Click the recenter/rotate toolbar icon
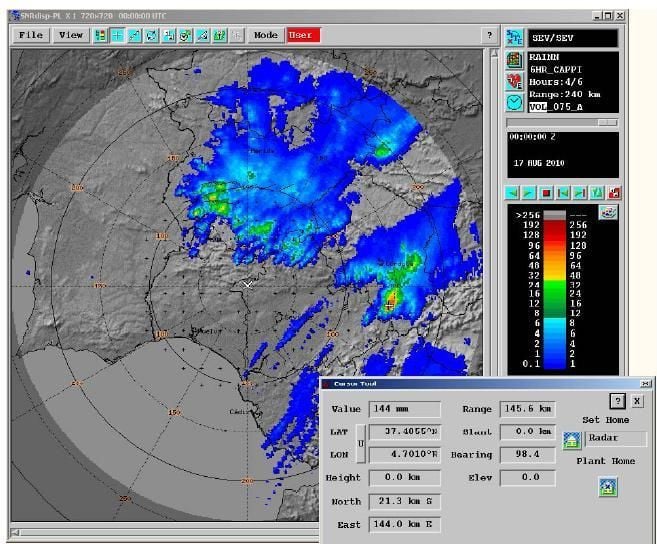This screenshot has width=657, height=544. tap(152, 36)
